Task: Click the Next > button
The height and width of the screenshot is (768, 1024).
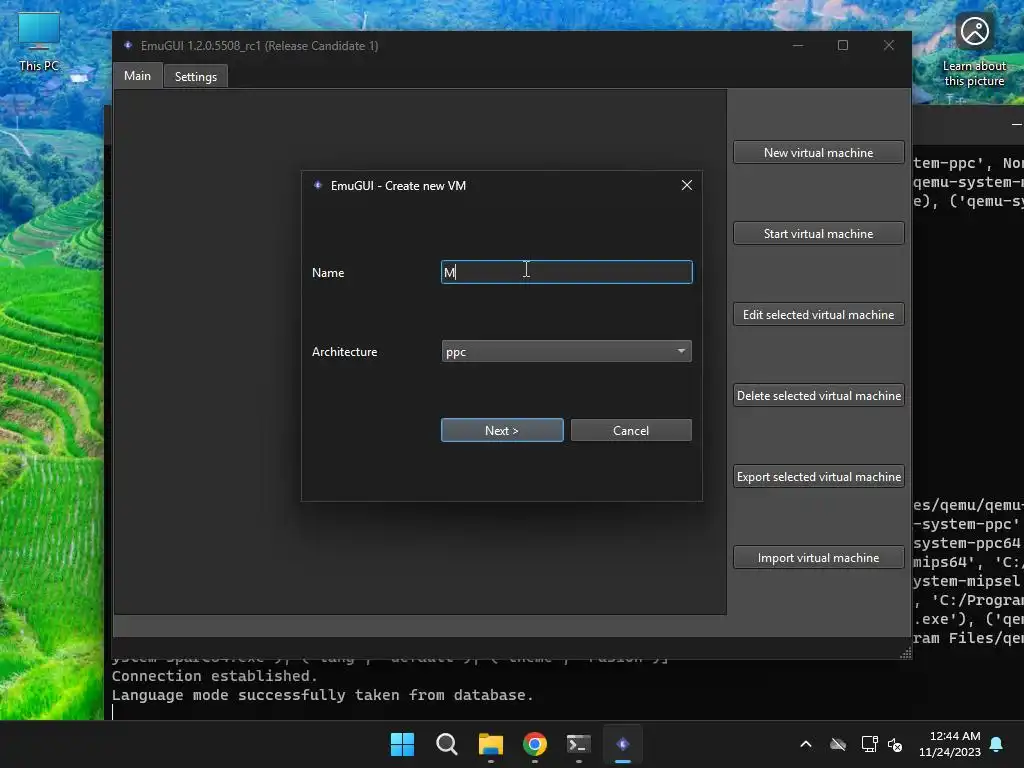Action: point(502,430)
